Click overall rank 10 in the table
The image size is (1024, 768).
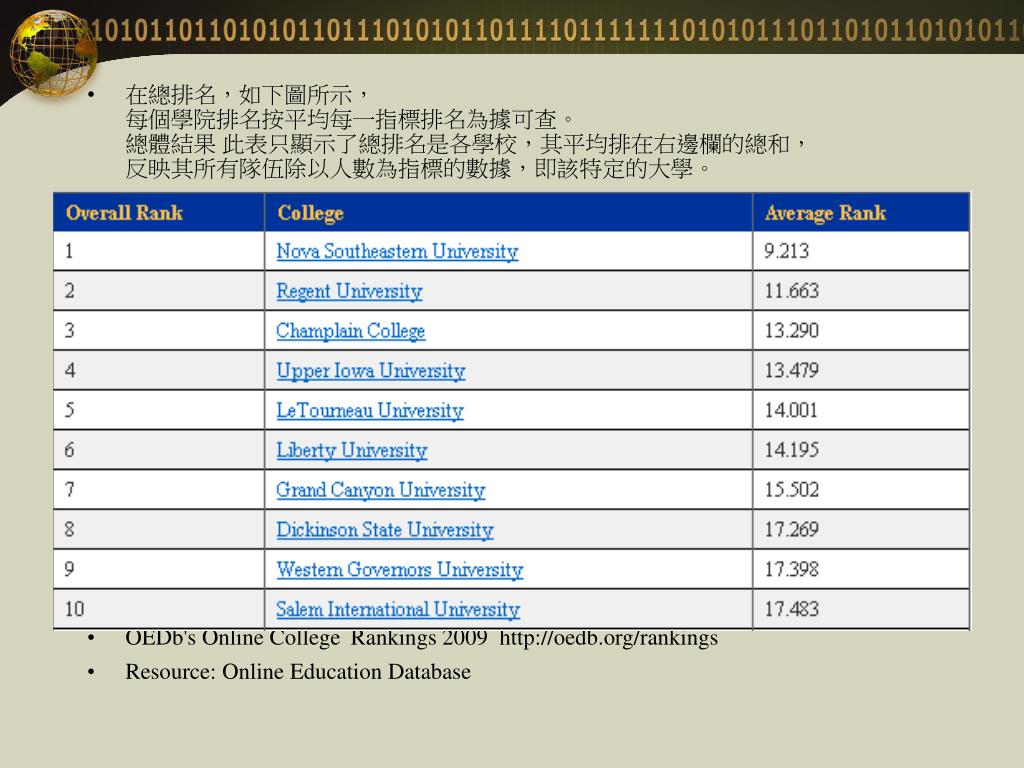click(74, 610)
